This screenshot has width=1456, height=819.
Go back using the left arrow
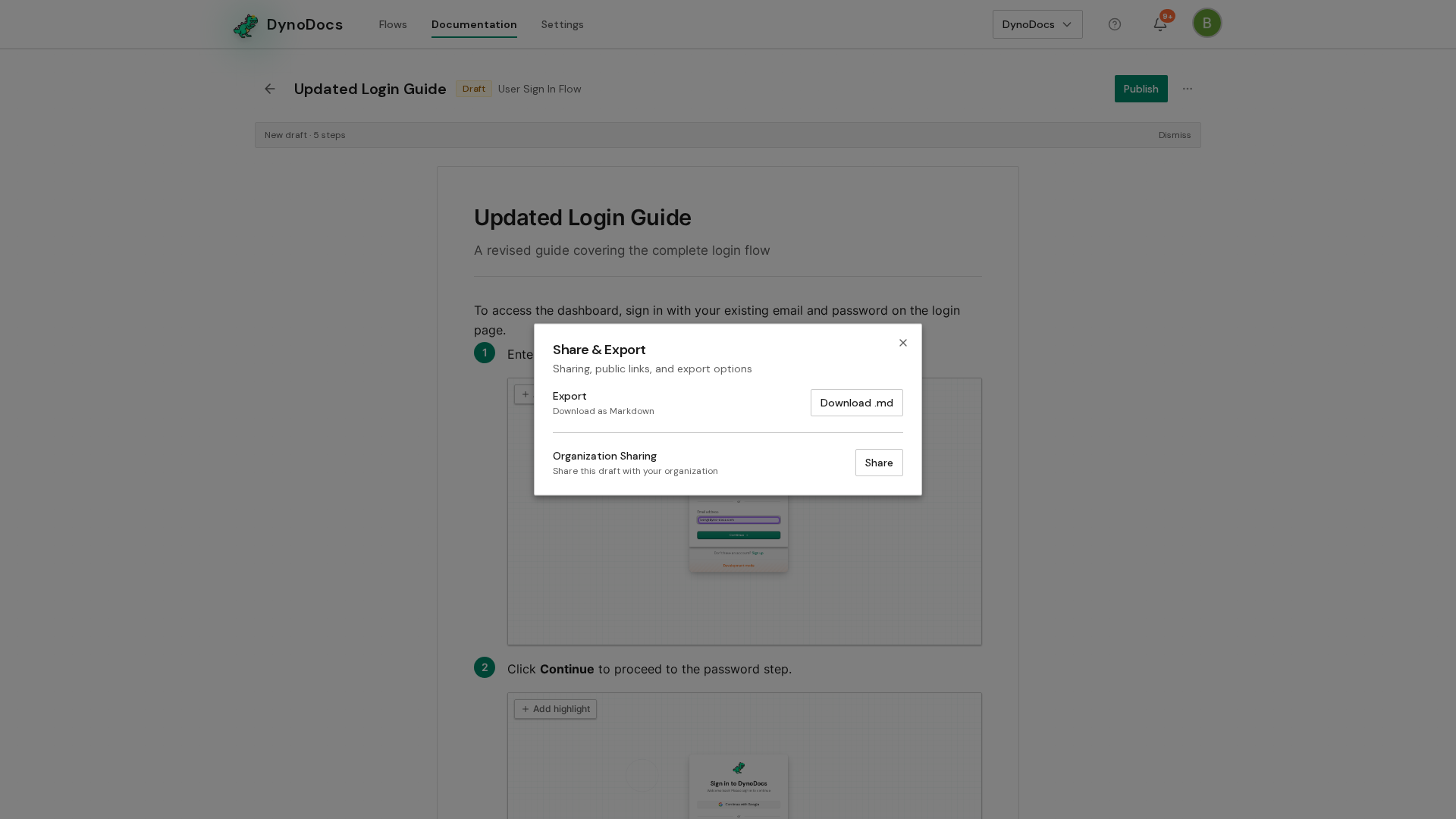click(270, 89)
